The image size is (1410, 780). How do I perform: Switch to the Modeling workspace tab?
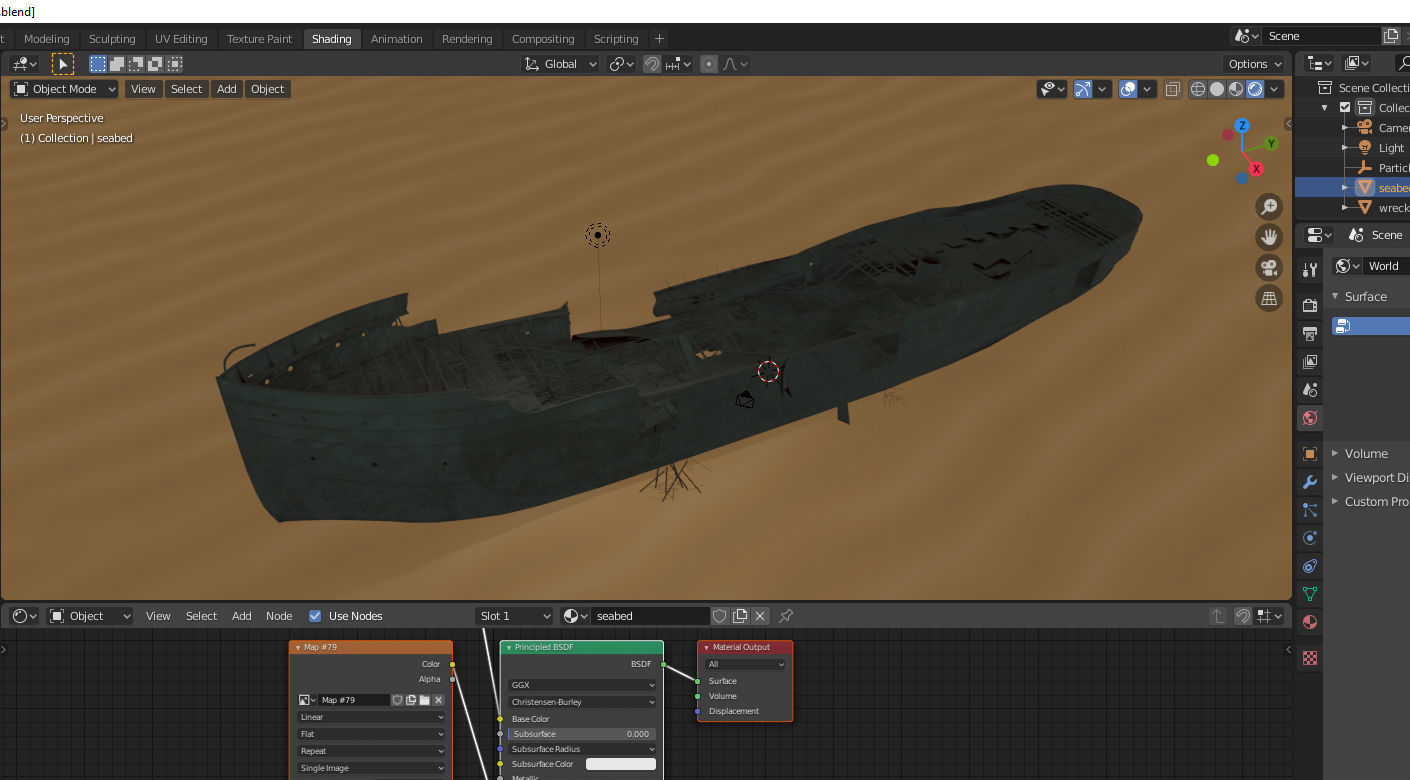click(x=47, y=39)
